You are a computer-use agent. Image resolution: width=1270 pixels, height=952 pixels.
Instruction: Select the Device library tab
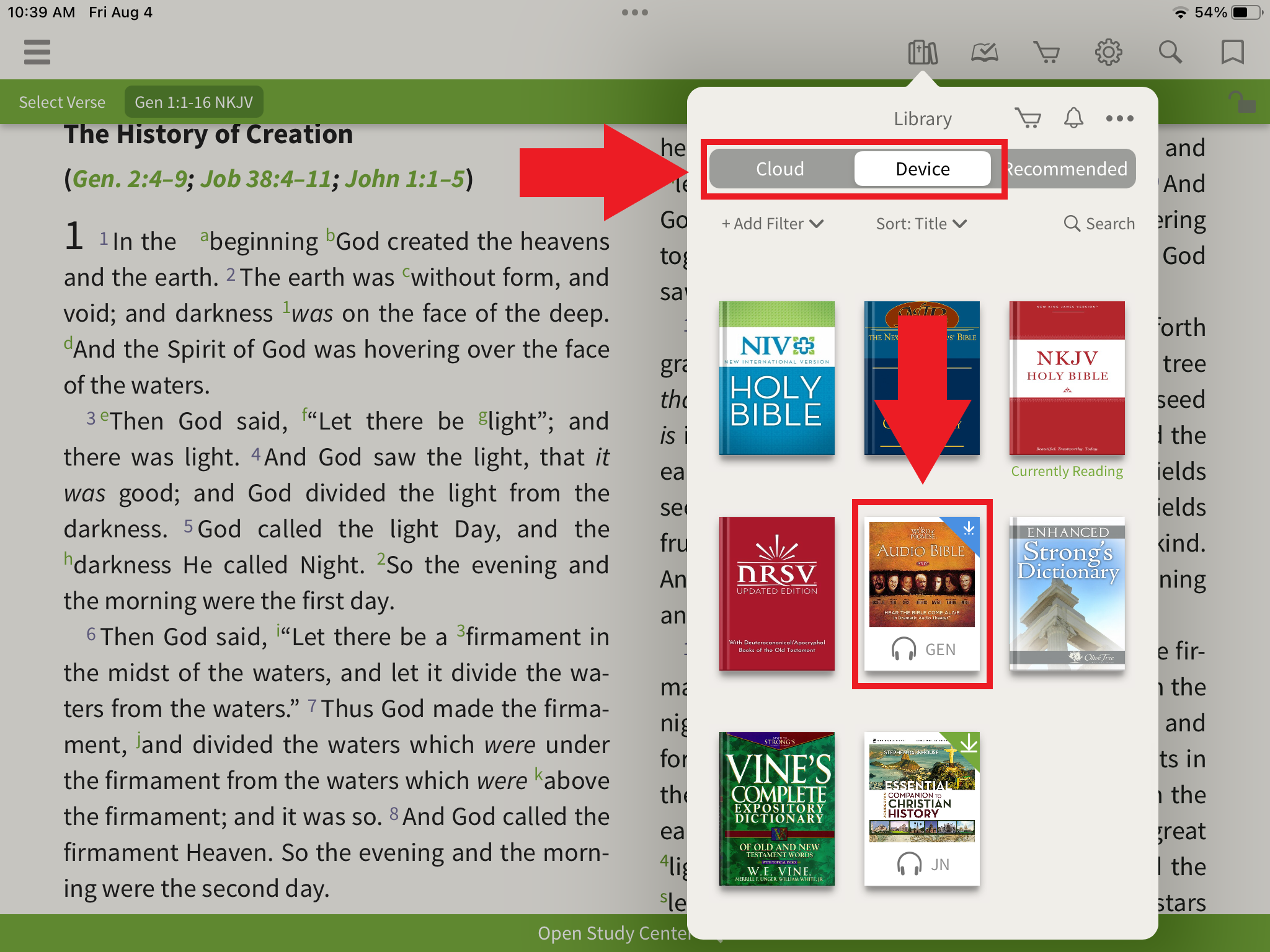point(923,169)
